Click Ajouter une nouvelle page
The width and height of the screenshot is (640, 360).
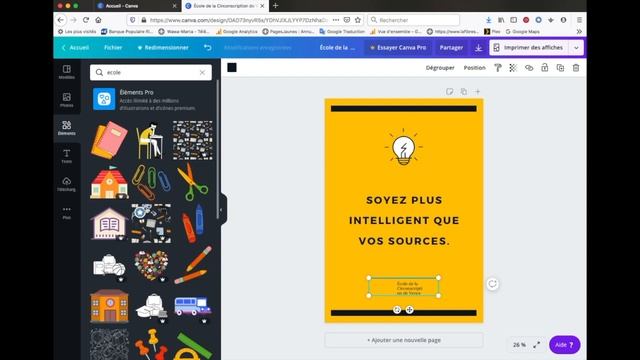[x=404, y=340]
